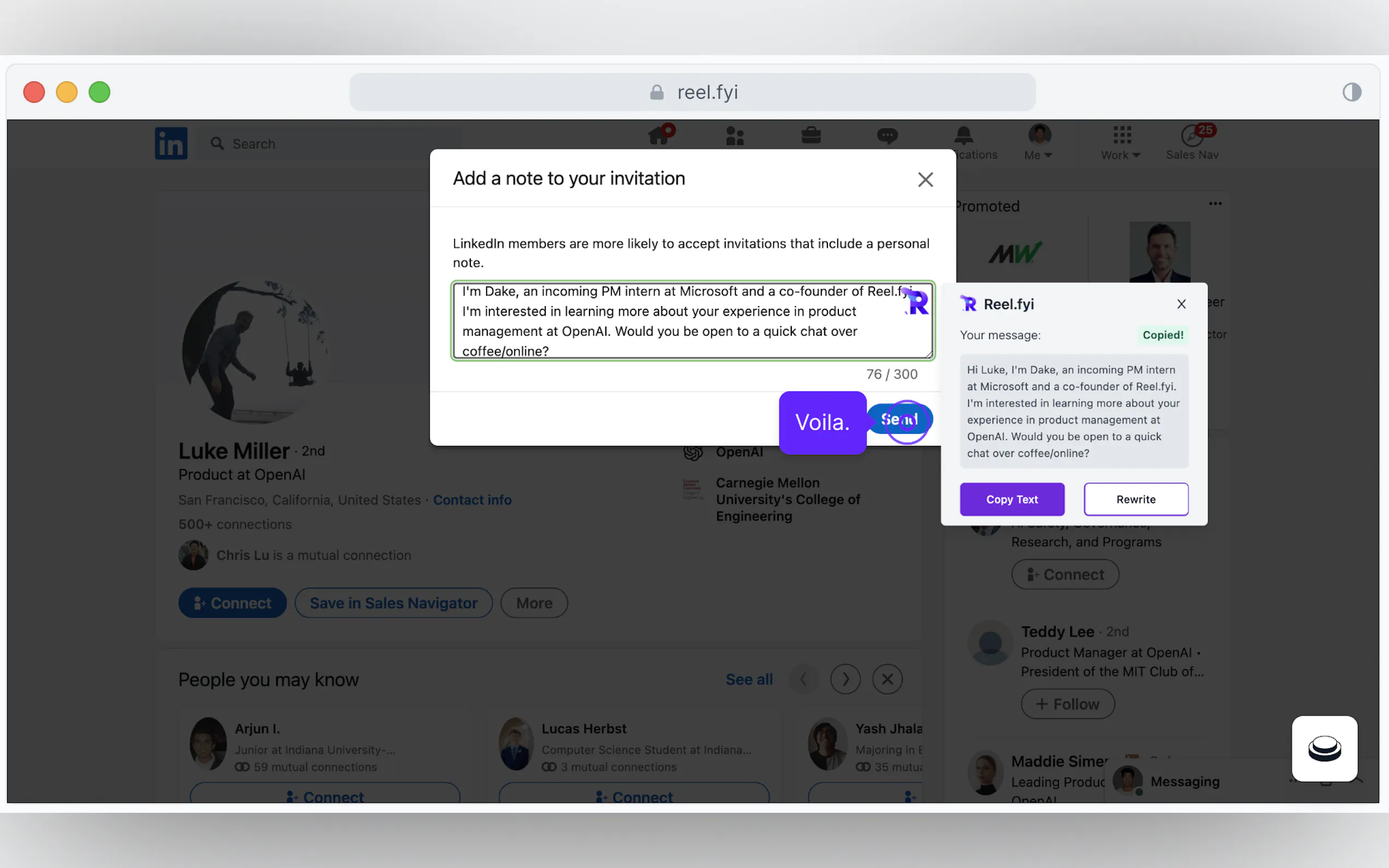Open the Promoted three-dots options menu
Viewport: 1389px width, 868px height.
(1215, 204)
